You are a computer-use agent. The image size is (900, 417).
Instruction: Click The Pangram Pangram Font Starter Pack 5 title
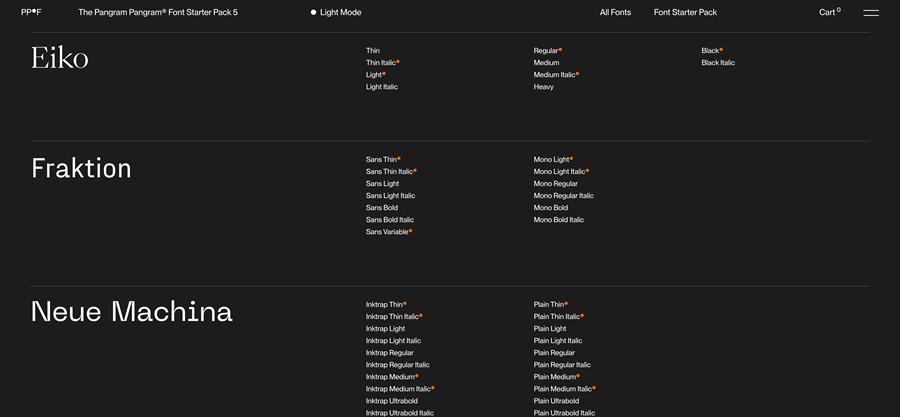pos(158,12)
